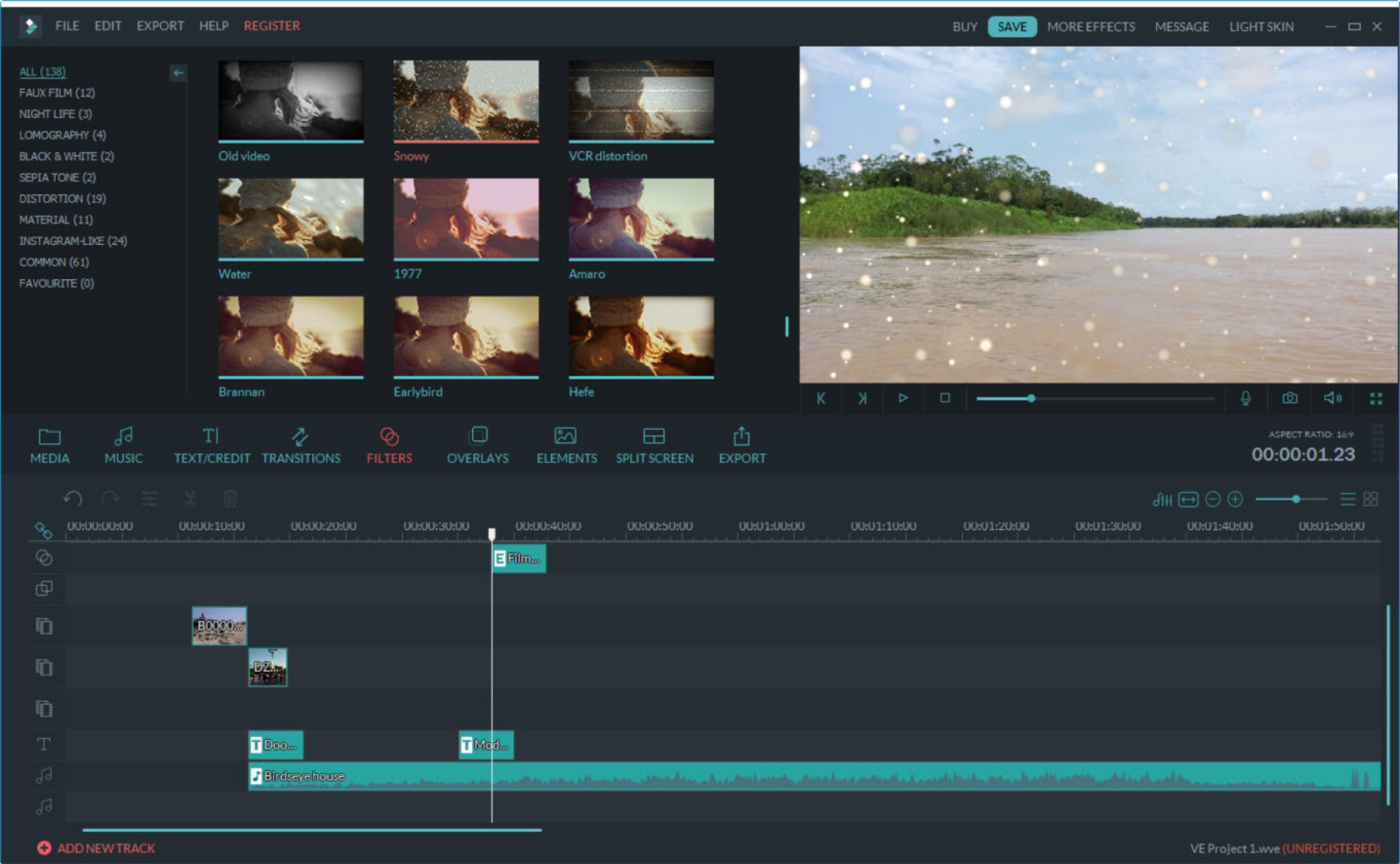Open MESSAGE center
This screenshot has height=864, width=1400.
[x=1182, y=27]
